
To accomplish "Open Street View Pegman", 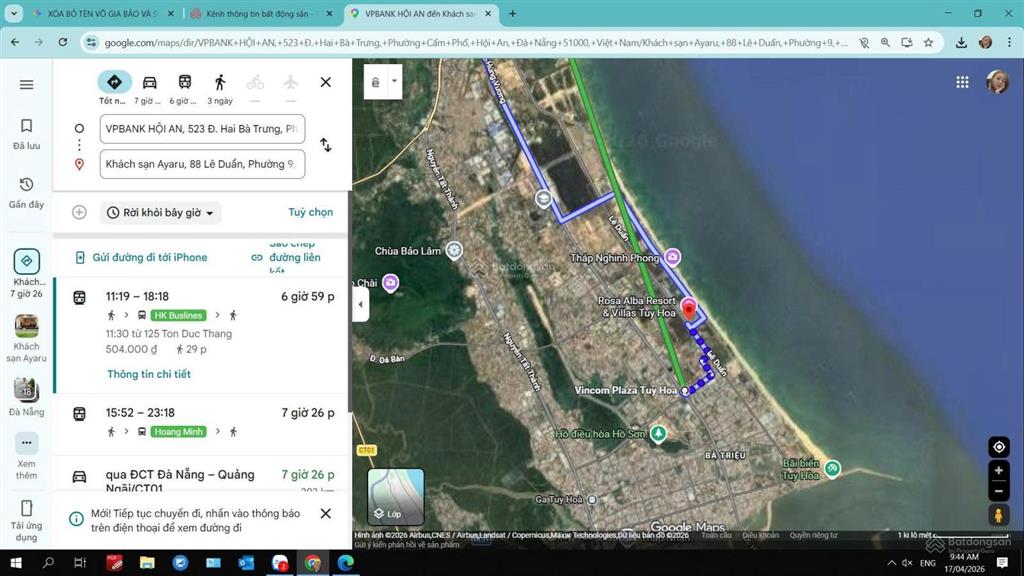I will tap(998, 515).
